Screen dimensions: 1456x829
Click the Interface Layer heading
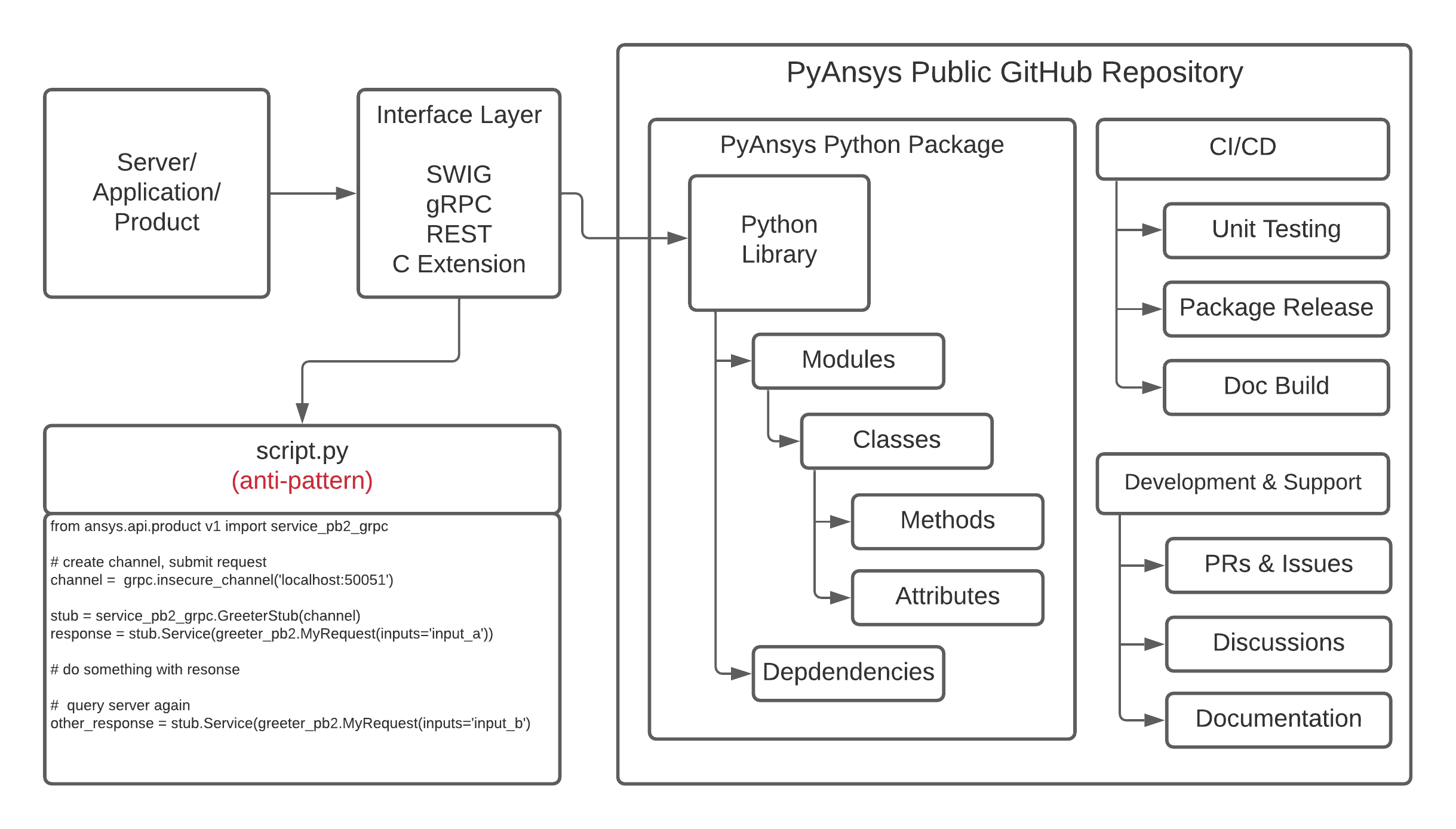click(459, 115)
